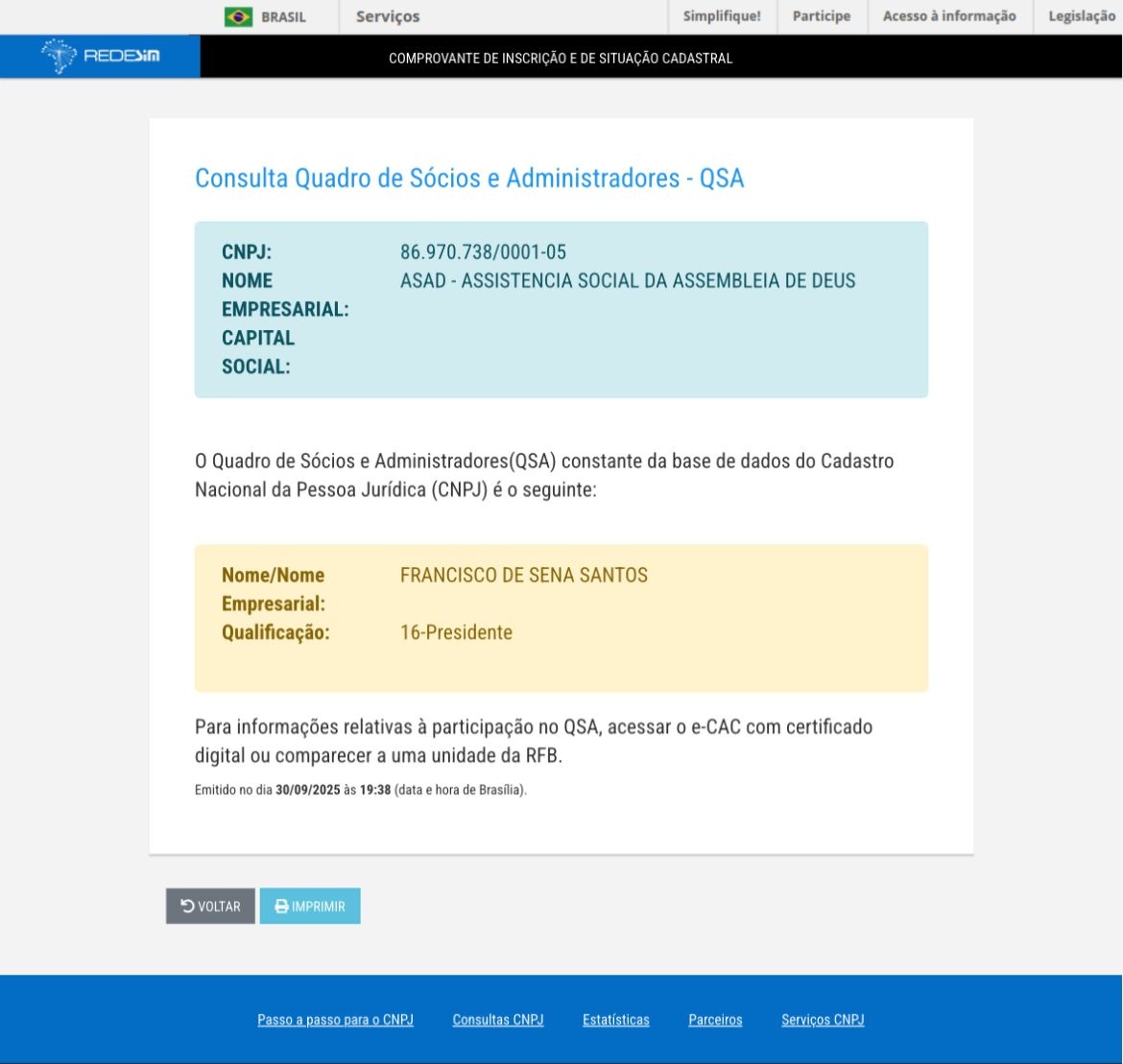Select Participe in the top bar
The width and height of the screenshot is (1123, 1064).
[x=822, y=15]
